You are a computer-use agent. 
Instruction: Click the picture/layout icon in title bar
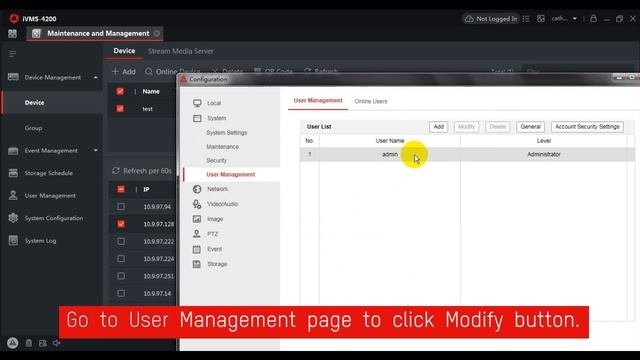point(541,19)
